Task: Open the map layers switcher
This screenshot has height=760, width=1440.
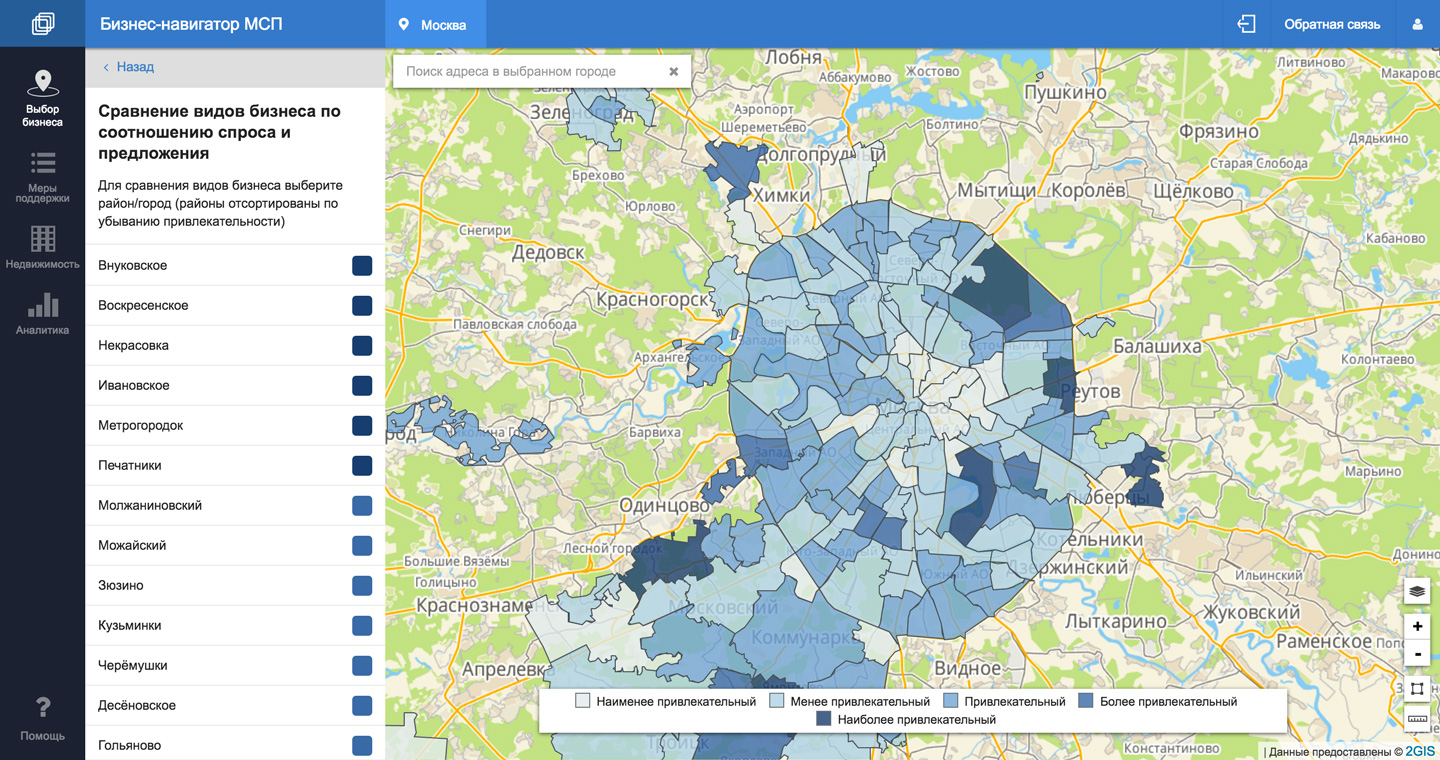Action: [1417, 591]
